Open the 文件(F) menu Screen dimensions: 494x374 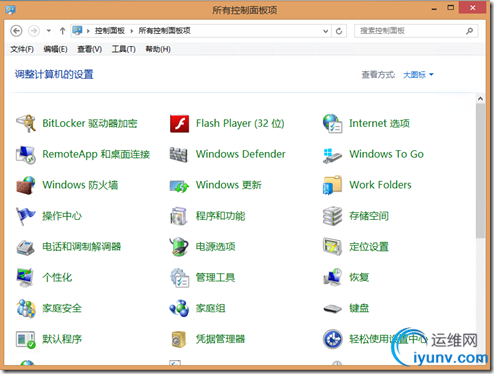pos(22,49)
